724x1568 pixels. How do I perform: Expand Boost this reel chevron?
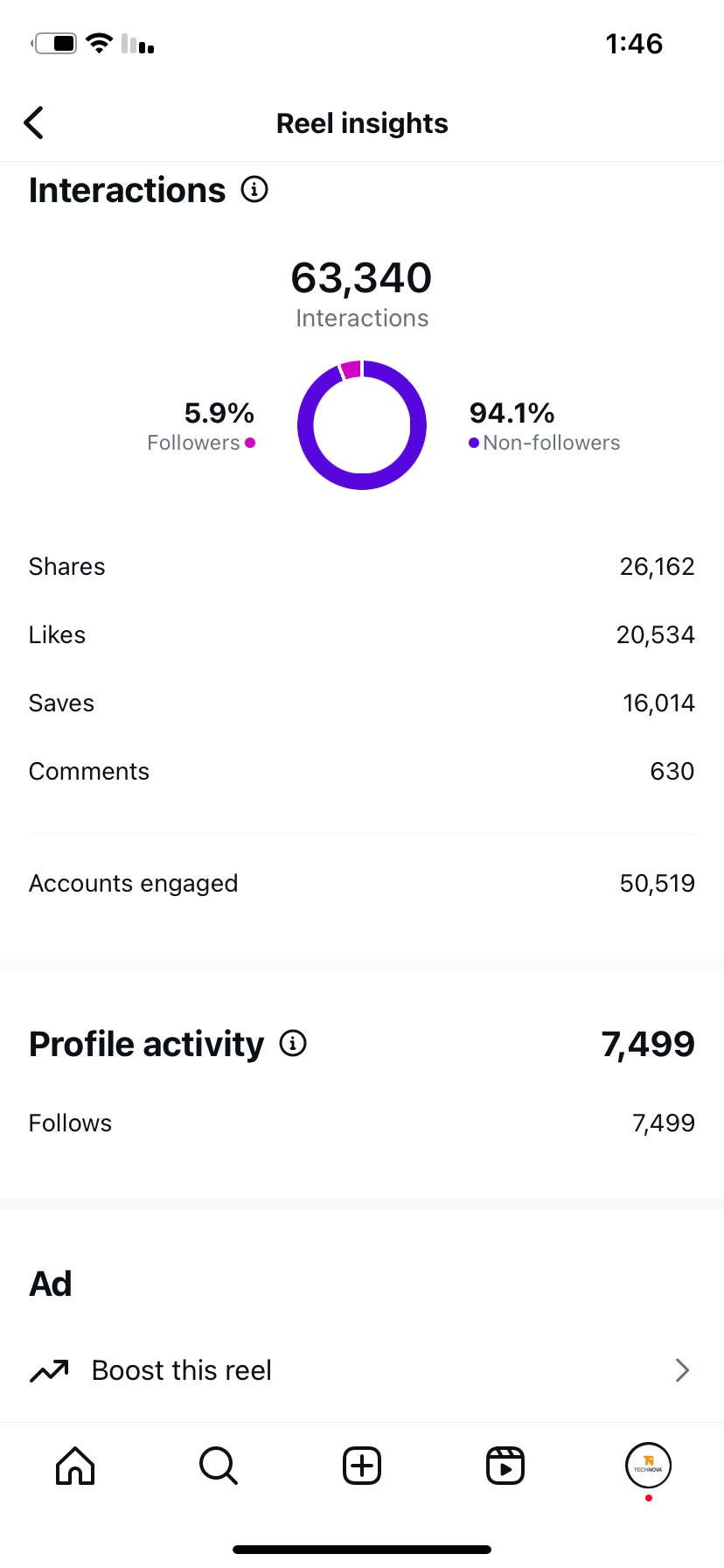pyautogui.click(x=683, y=1370)
